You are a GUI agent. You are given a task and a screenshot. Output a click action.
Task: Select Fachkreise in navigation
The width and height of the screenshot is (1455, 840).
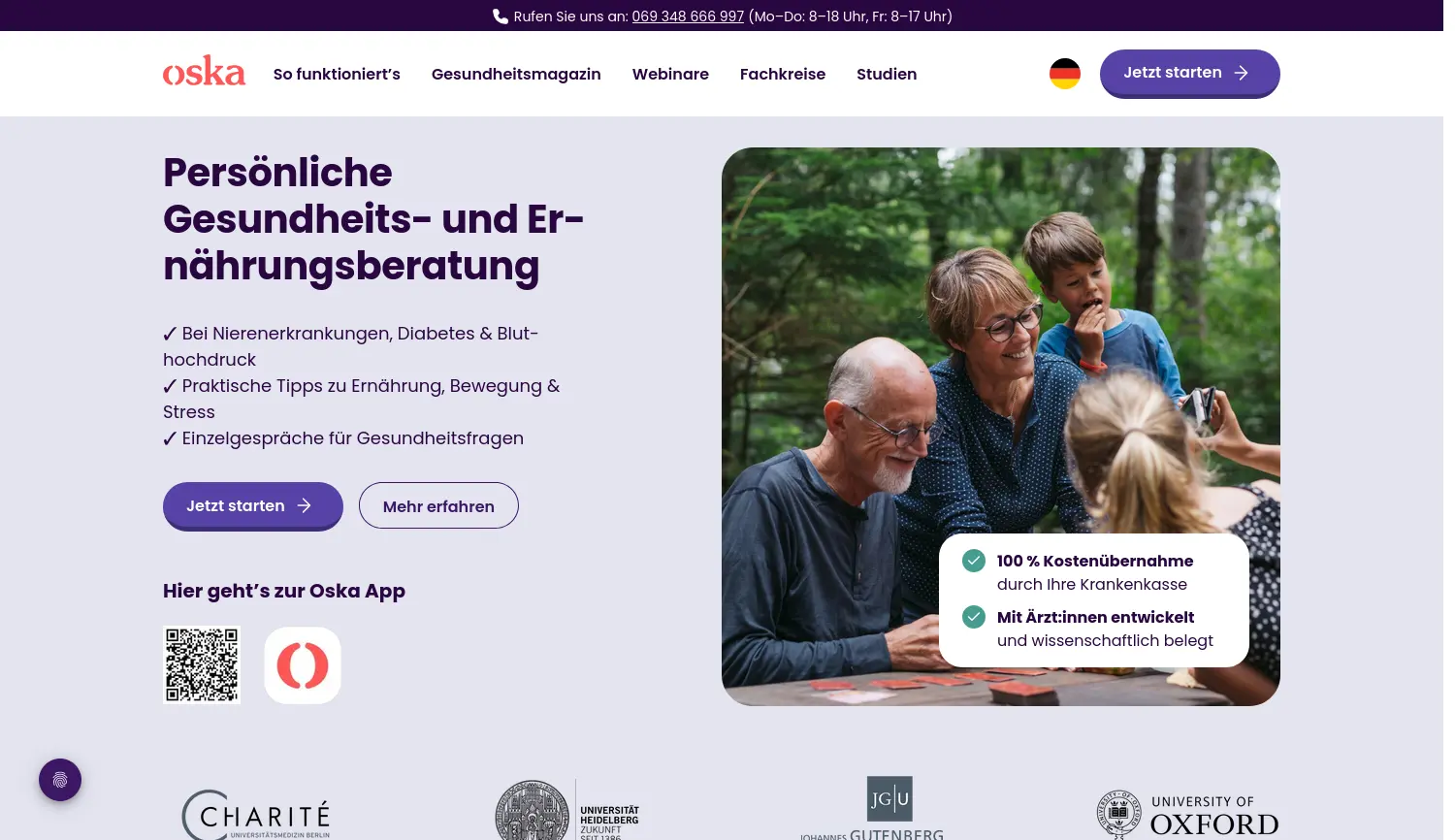[783, 74]
